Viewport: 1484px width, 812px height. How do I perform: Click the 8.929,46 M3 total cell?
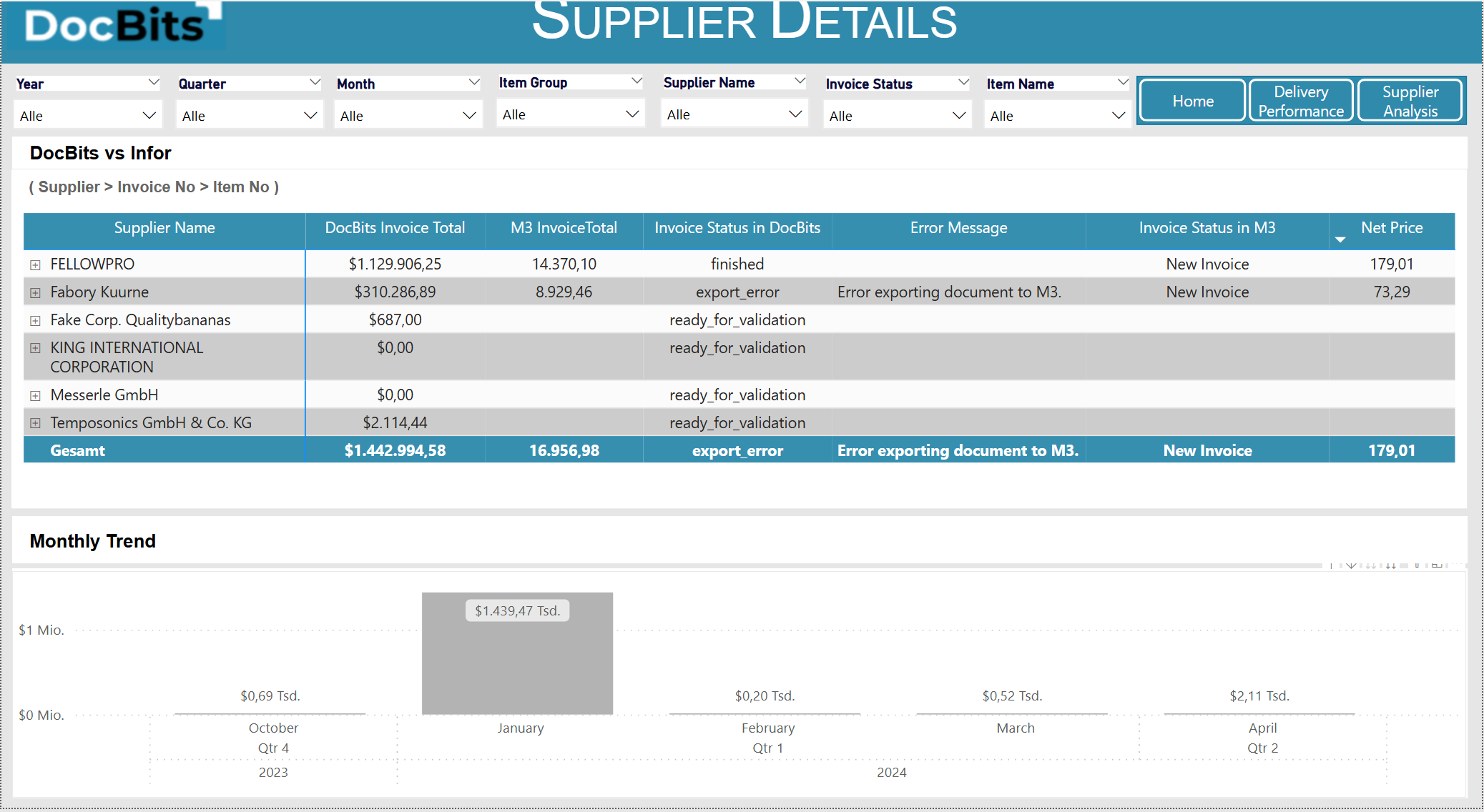pos(564,292)
